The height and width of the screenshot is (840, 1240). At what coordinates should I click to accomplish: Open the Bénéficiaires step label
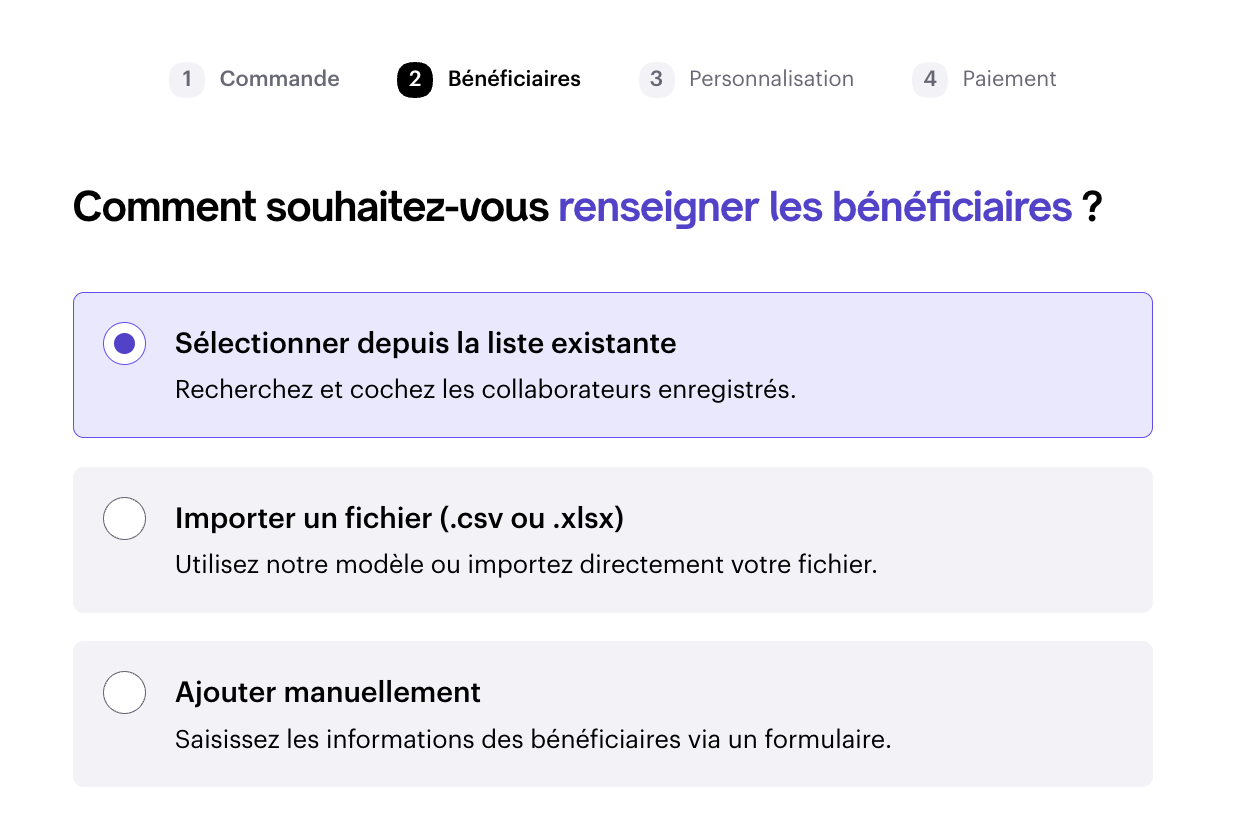pos(514,79)
